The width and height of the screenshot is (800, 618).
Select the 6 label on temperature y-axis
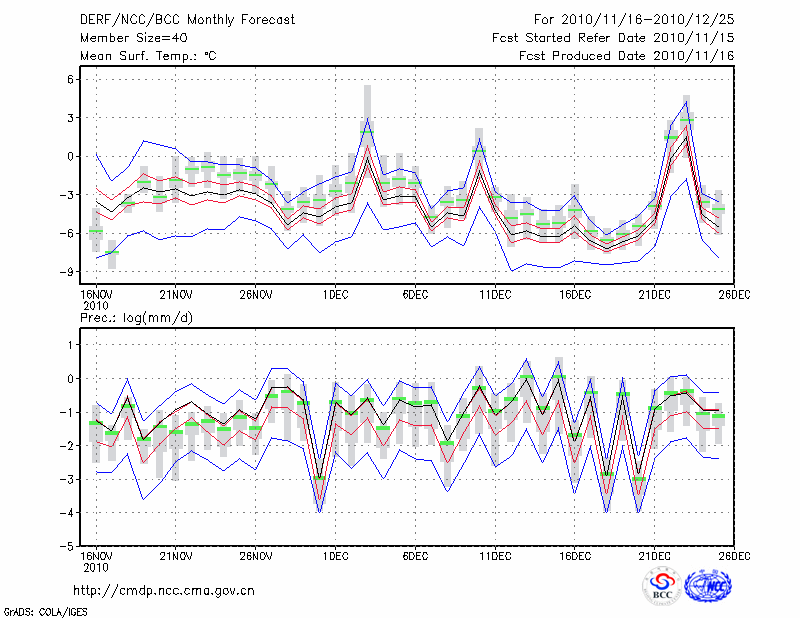71,79
